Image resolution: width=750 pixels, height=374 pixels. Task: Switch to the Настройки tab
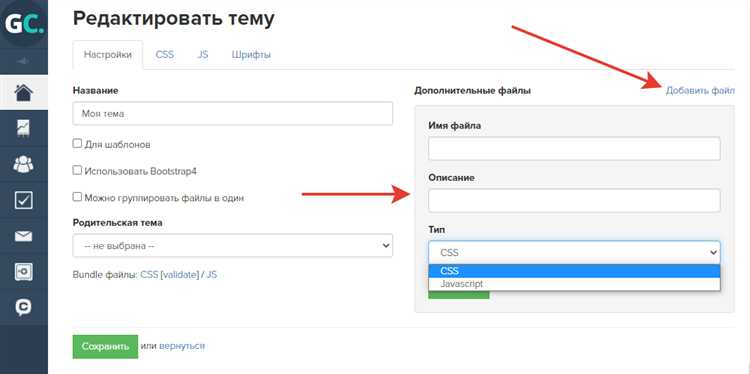[108, 55]
